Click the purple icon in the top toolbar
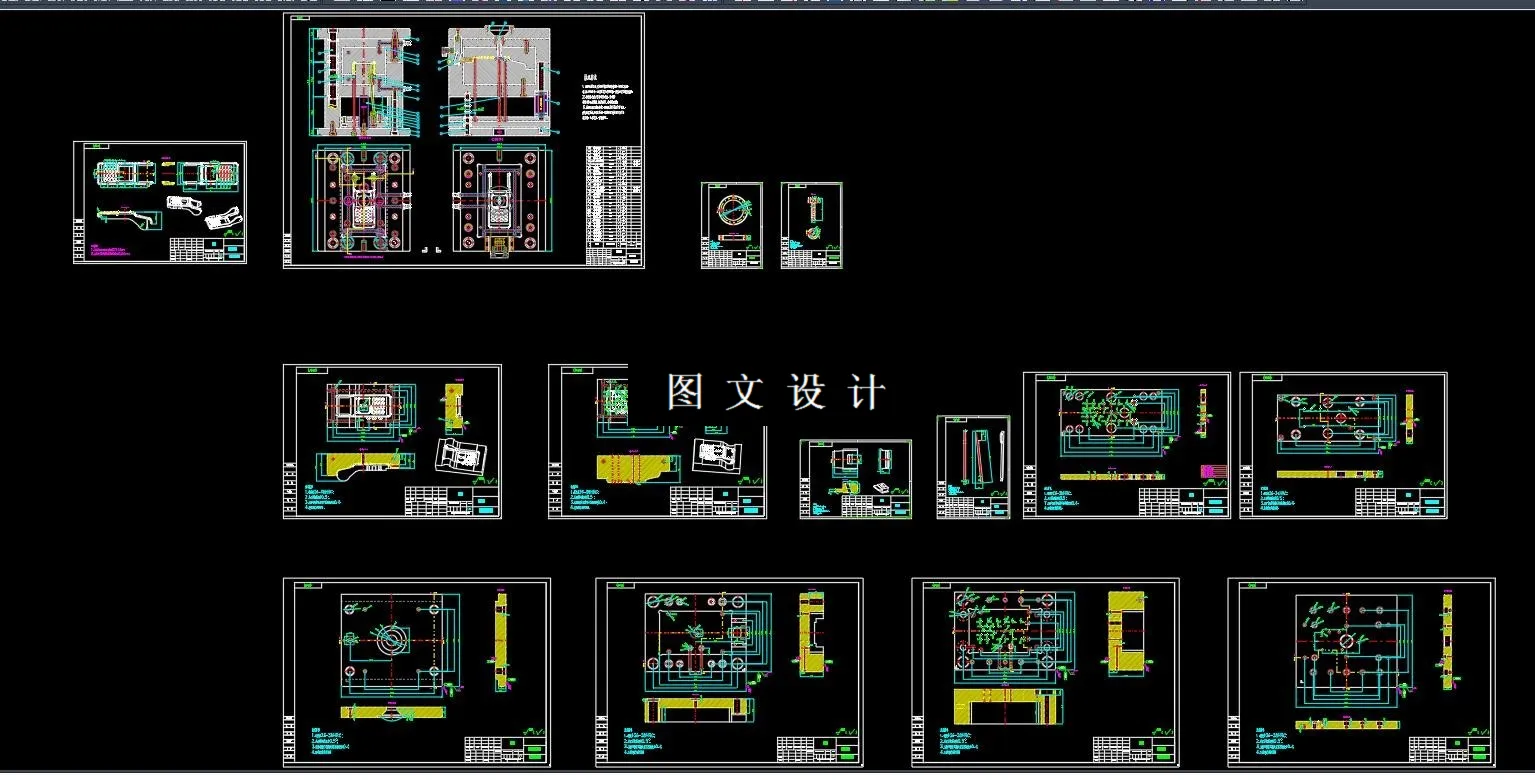Image resolution: width=1535 pixels, height=780 pixels. [x=457, y=4]
